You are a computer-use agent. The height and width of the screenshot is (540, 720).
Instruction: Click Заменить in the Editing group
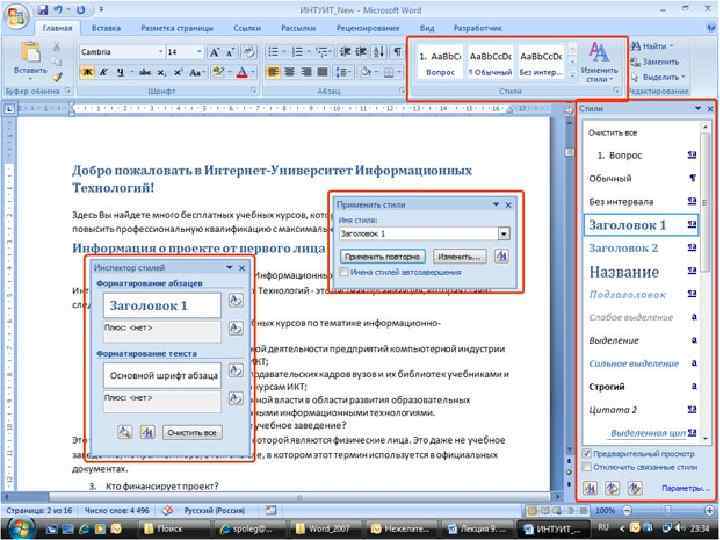pos(655,62)
